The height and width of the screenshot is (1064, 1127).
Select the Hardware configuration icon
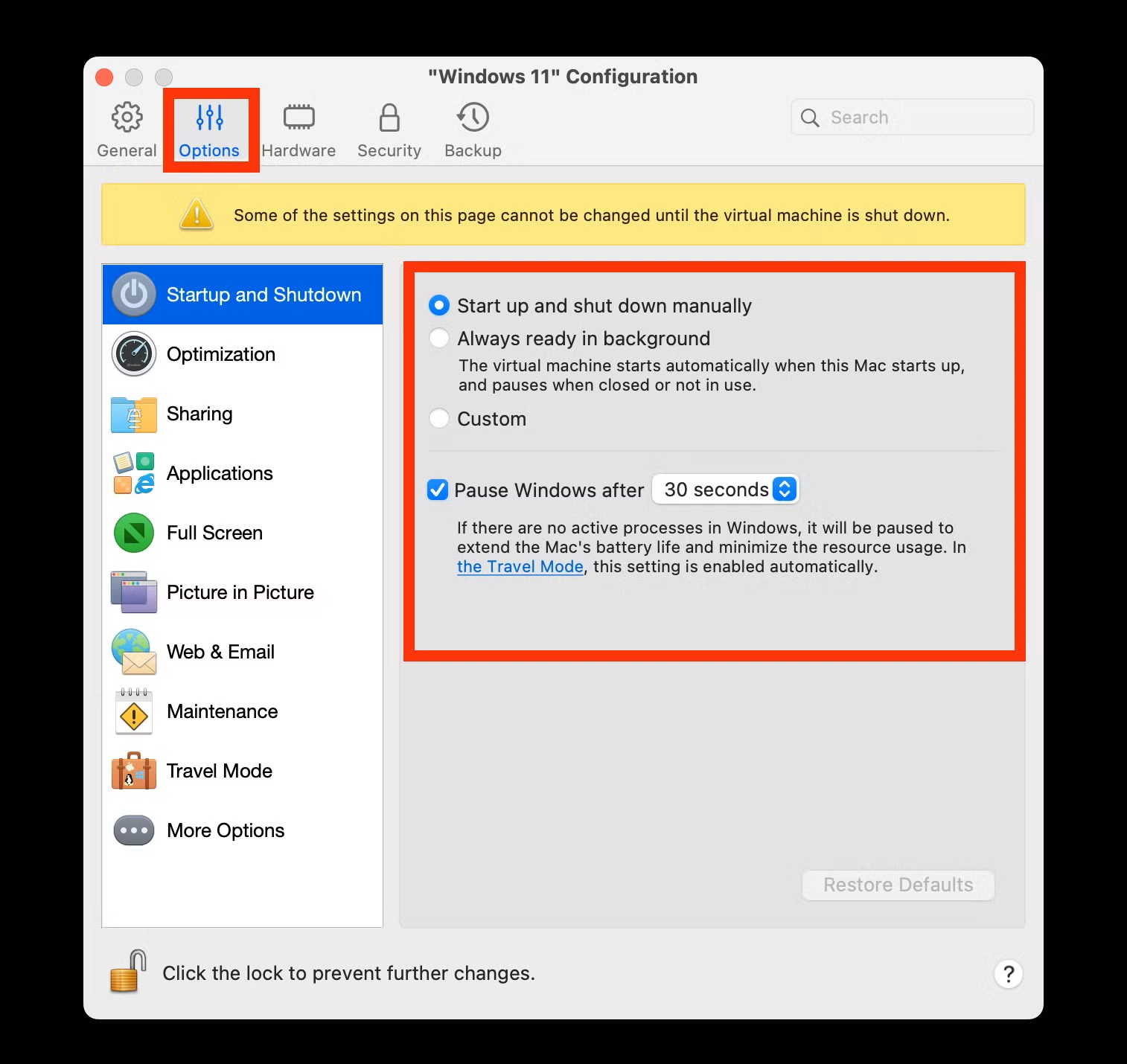[x=298, y=128]
